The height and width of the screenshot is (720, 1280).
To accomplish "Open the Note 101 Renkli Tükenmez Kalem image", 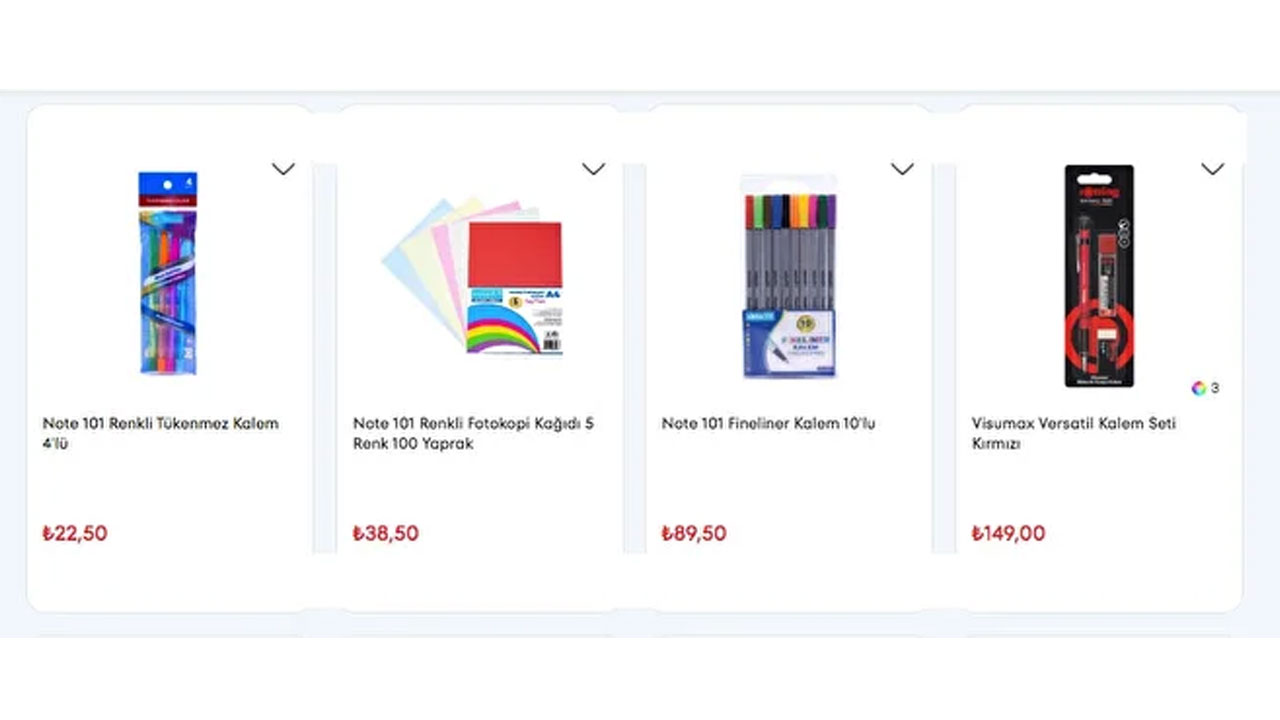I will 168,273.
